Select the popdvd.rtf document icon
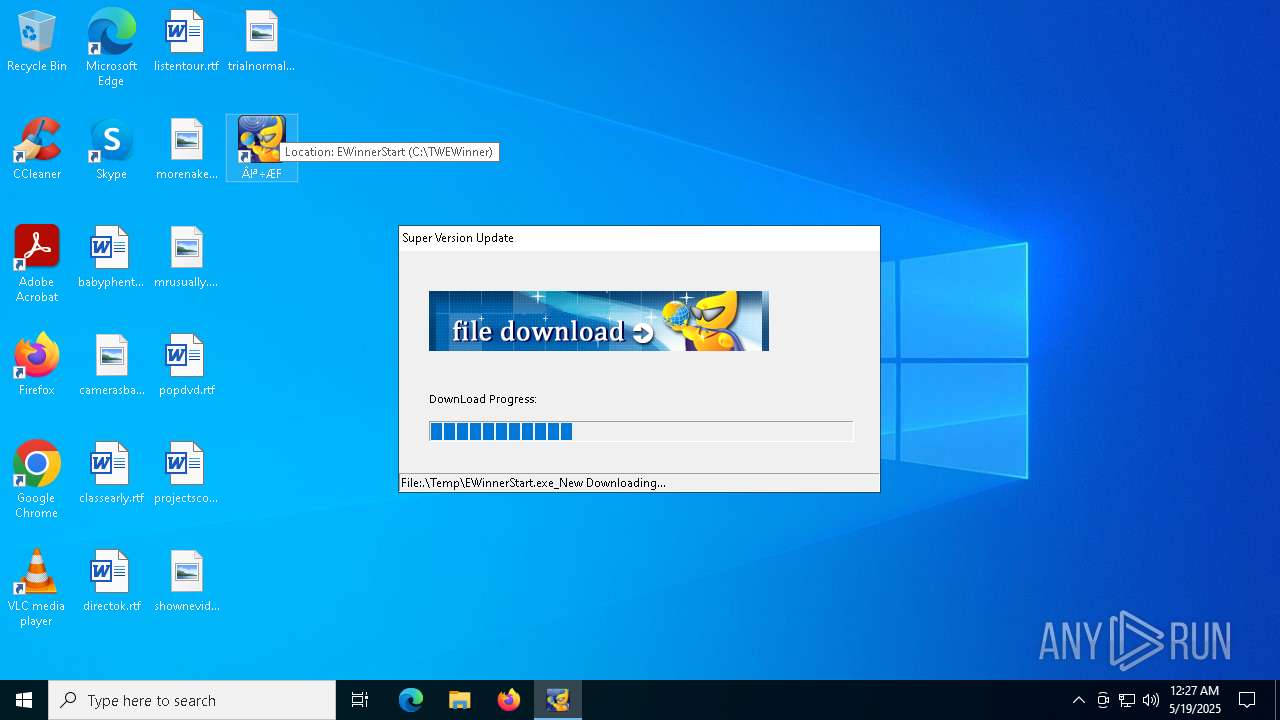Image resolution: width=1280 pixels, height=720 pixels. pos(186,365)
